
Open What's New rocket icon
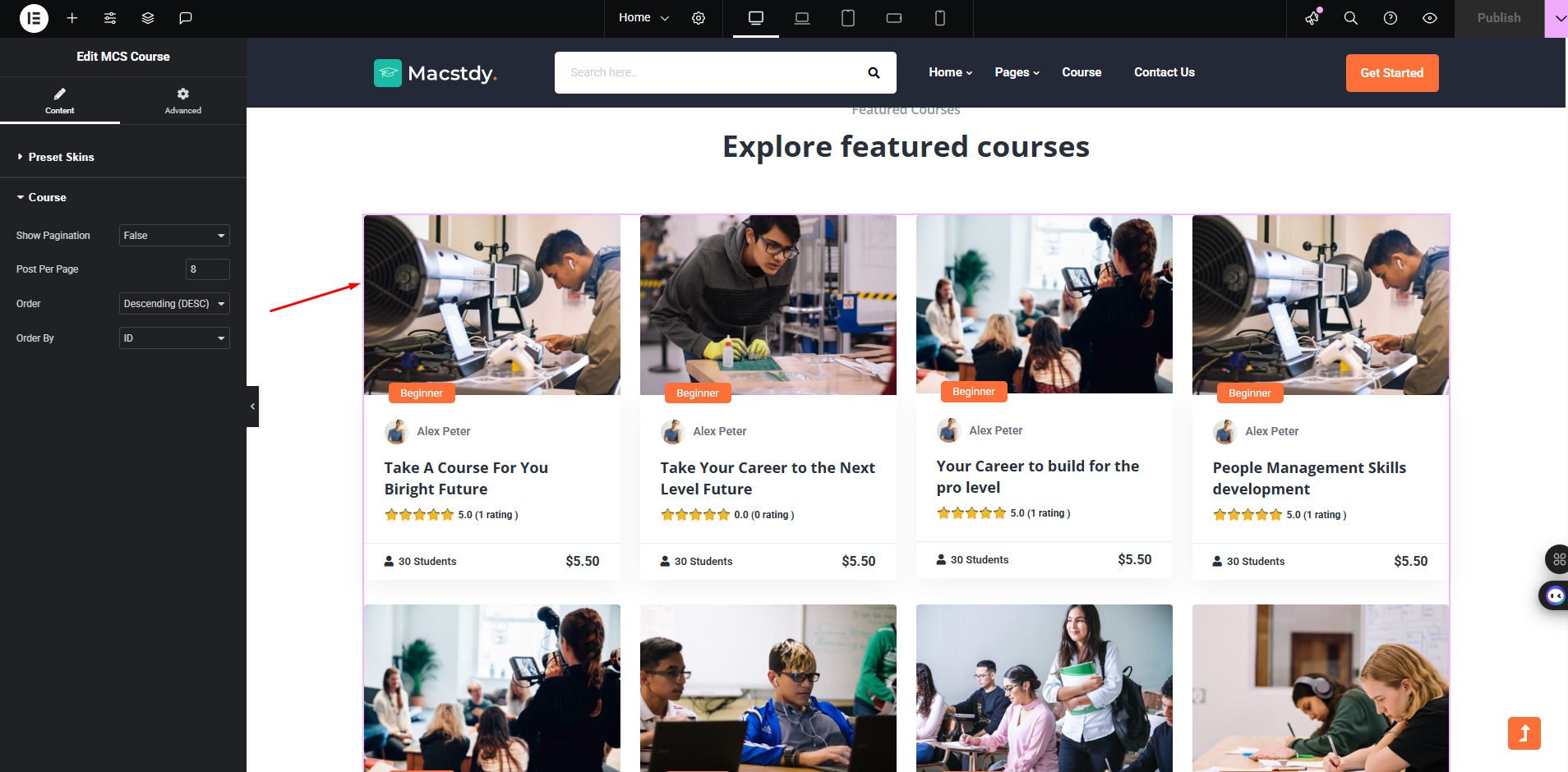(1312, 18)
